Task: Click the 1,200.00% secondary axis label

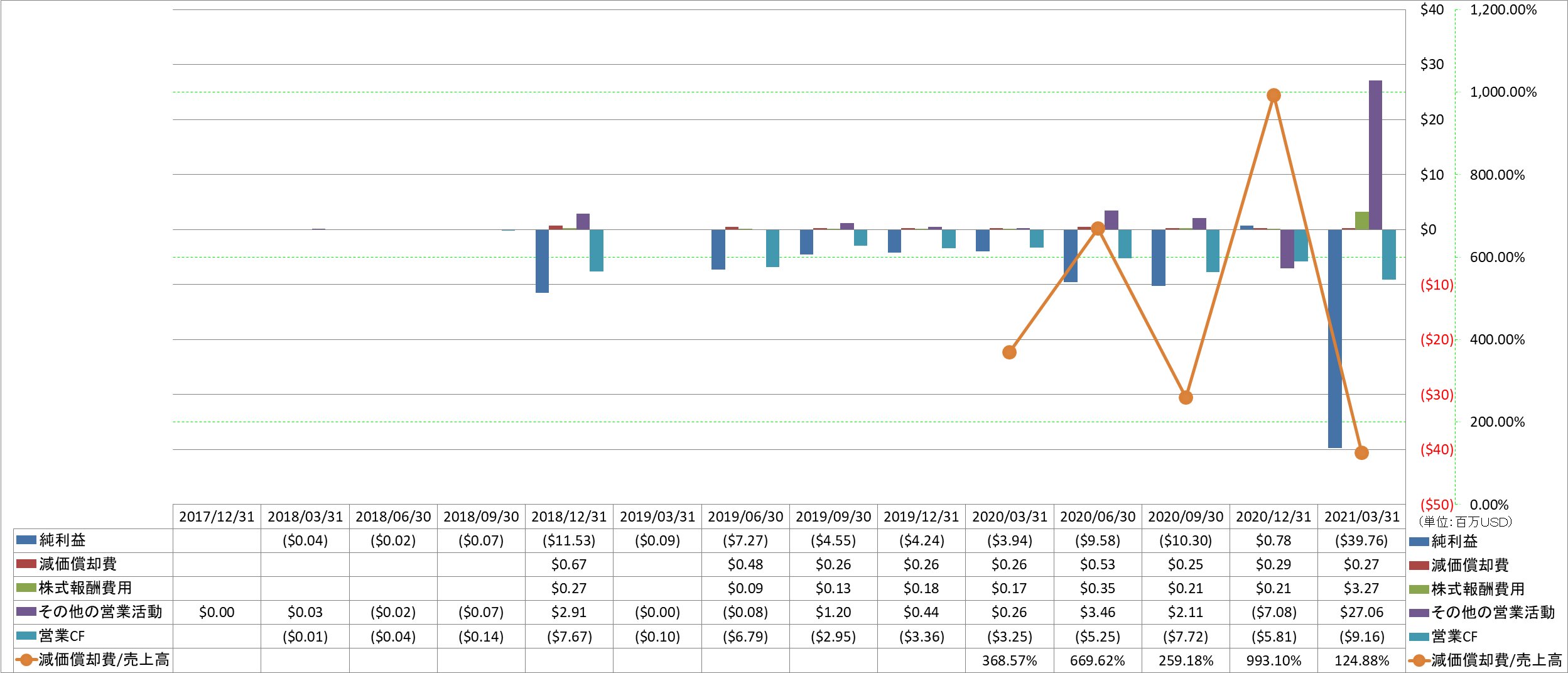Action: (1503, 9)
